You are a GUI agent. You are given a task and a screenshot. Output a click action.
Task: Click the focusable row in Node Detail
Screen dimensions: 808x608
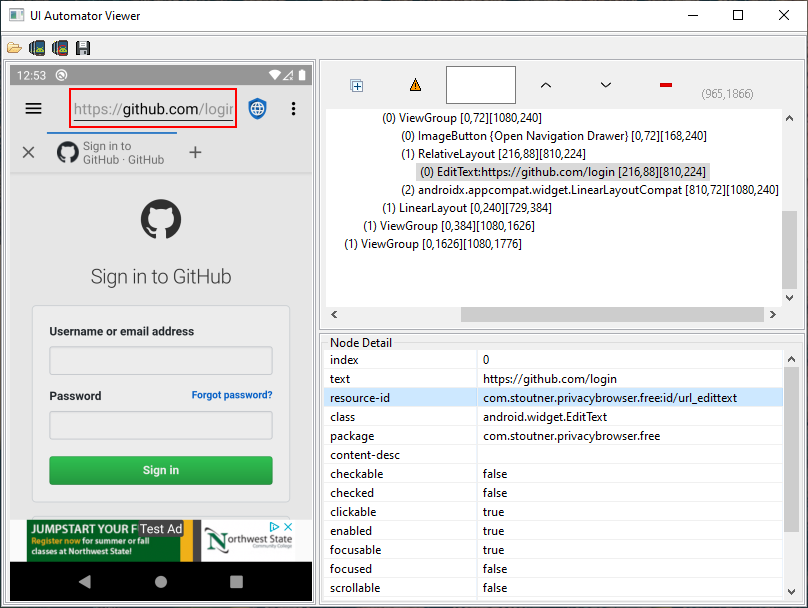(x=553, y=550)
